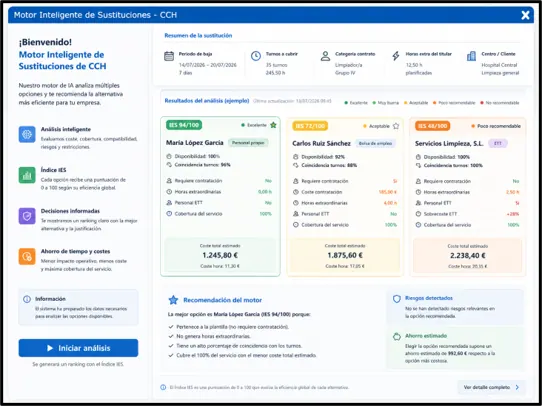Image resolution: width=542 pixels, height=406 pixels.
Task: Click the Resumen de la sustitución heading
Action: (198, 35)
